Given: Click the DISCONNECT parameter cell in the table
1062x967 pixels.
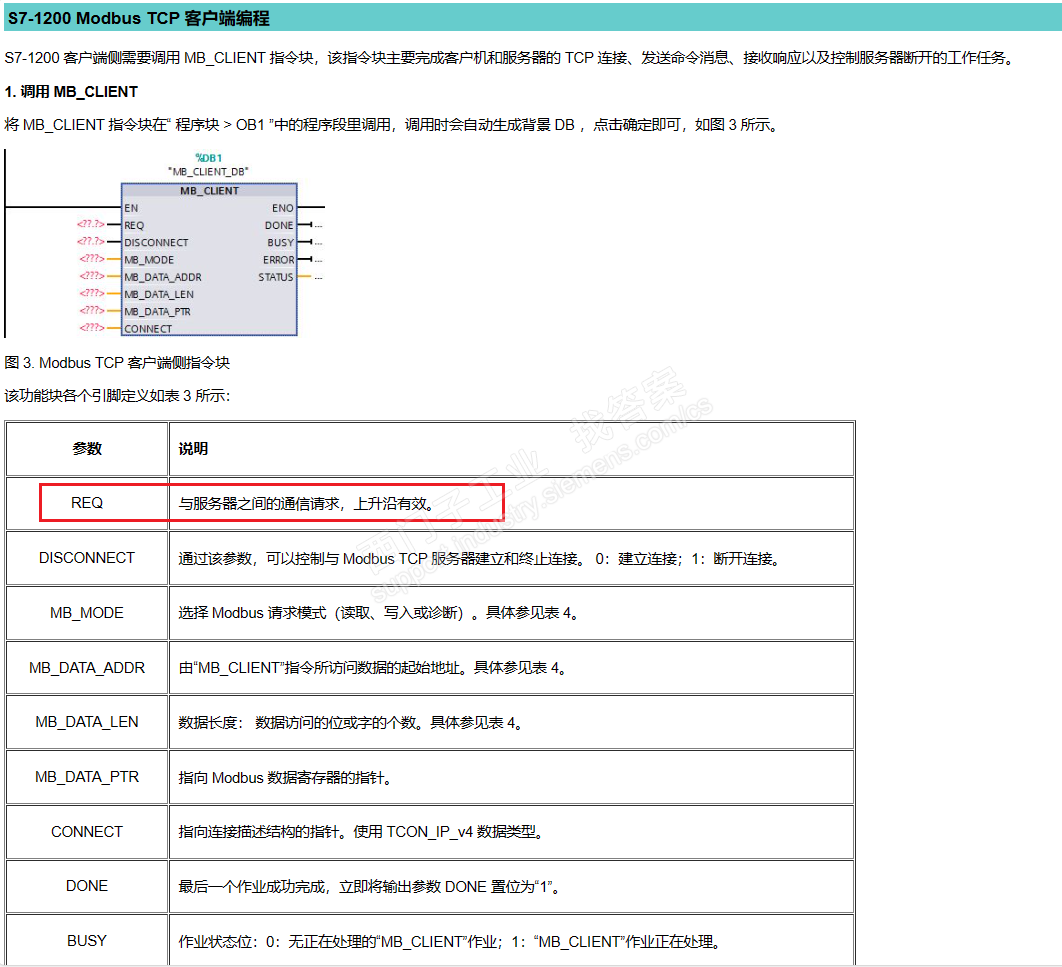Looking at the screenshot, I should (87, 558).
